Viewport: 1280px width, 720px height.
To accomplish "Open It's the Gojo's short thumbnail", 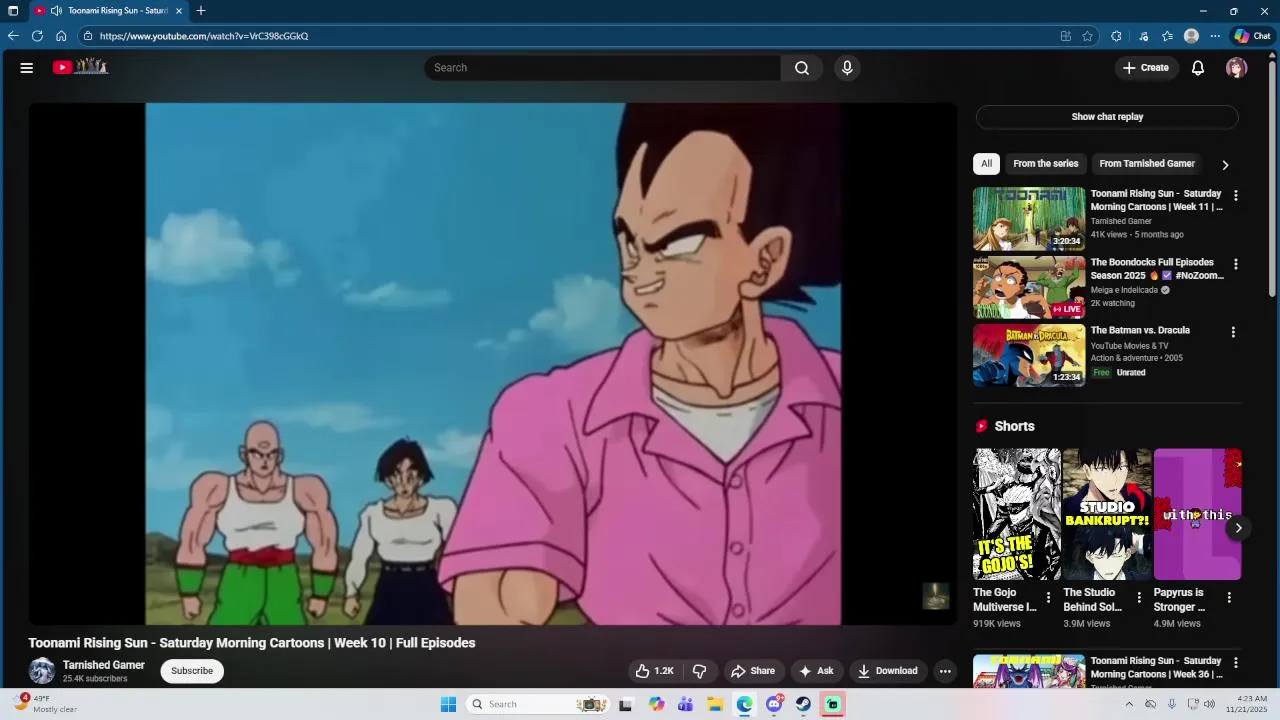I will 1017,514.
